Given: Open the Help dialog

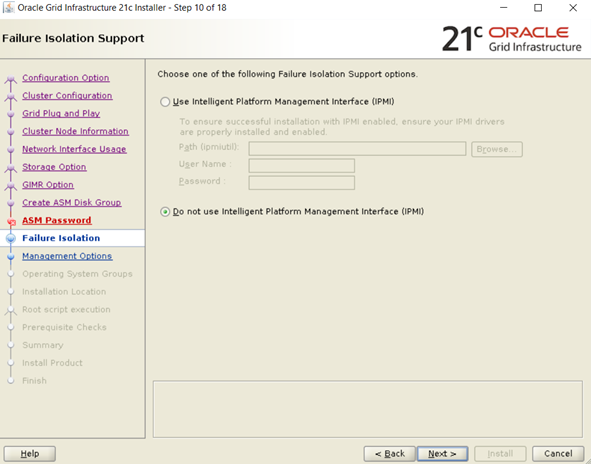Looking at the screenshot, I should click(30, 454).
